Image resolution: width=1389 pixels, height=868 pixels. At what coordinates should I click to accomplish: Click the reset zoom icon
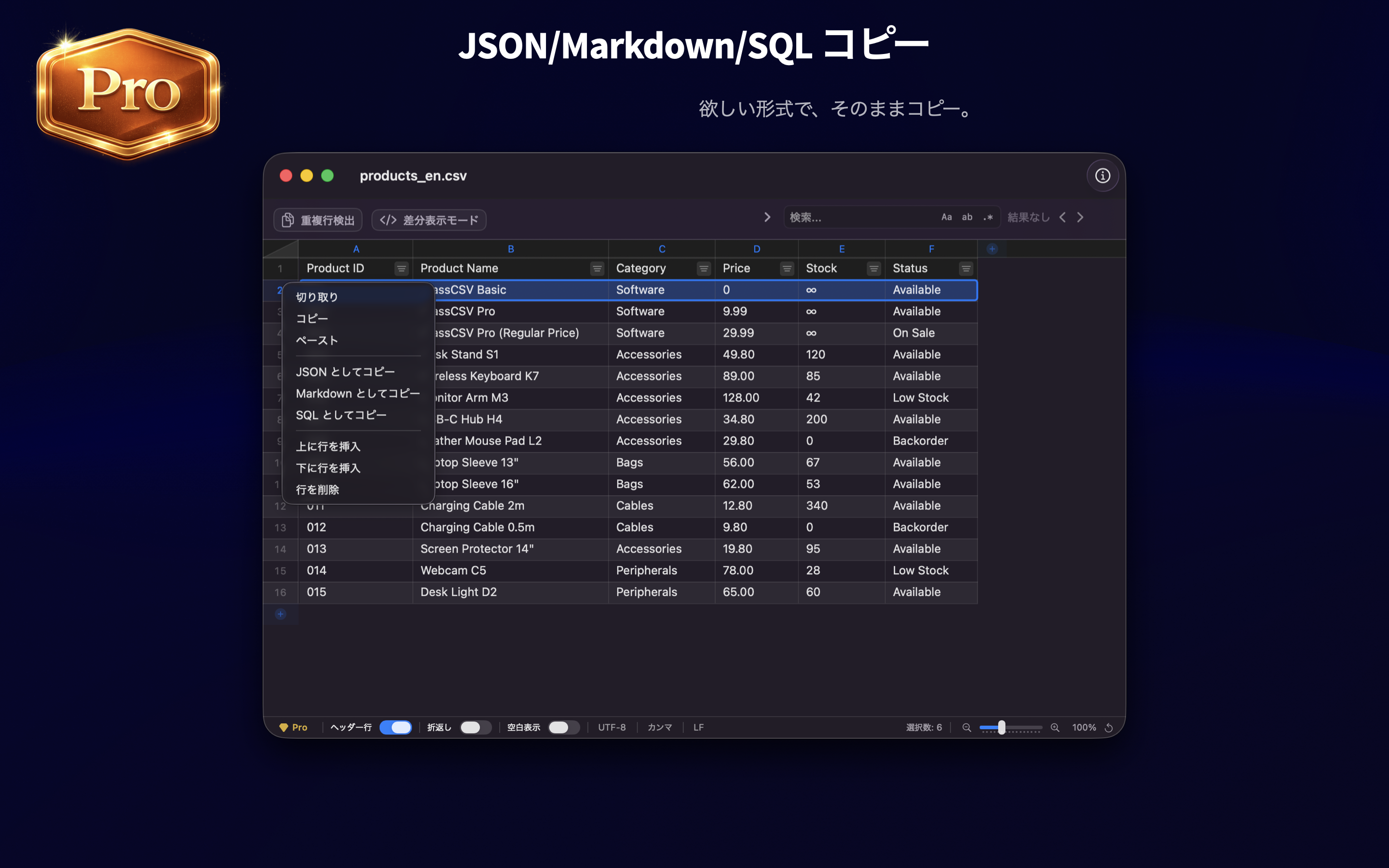click(x=1109, y=727)
